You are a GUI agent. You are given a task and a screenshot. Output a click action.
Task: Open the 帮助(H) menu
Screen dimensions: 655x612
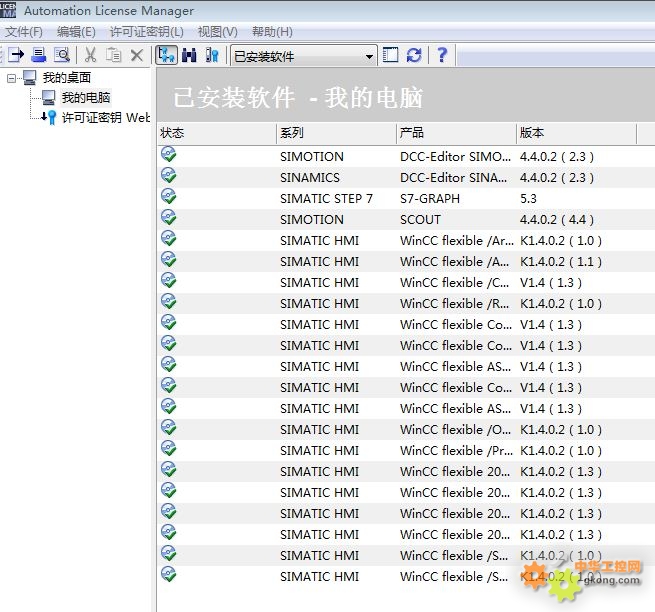(x=272, y=32)
